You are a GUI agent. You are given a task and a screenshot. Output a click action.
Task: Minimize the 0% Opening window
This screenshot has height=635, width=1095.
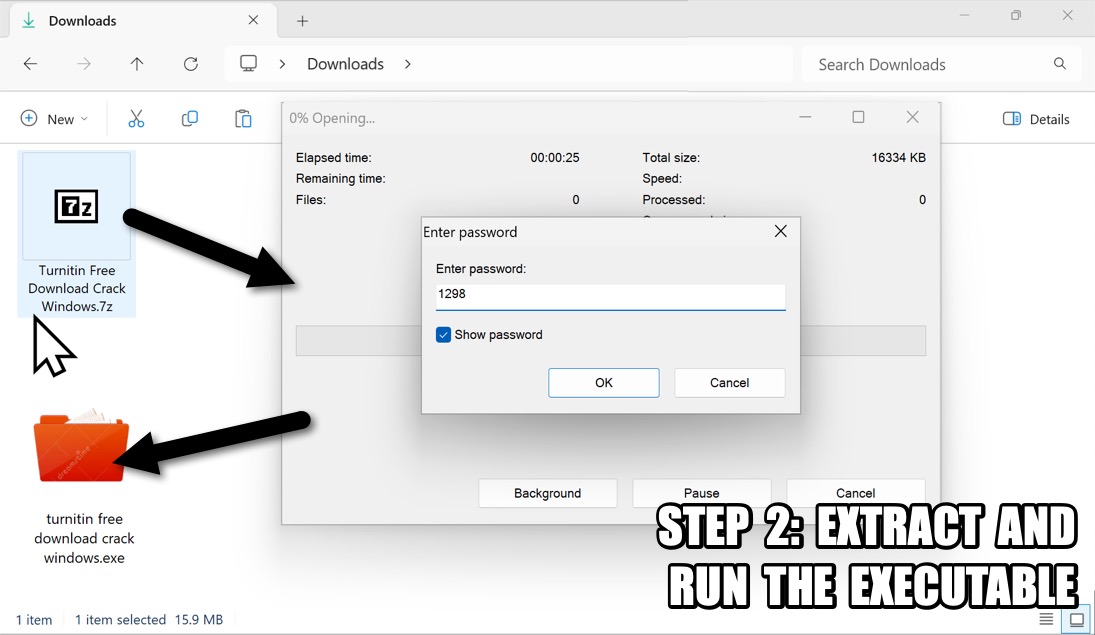805,117
